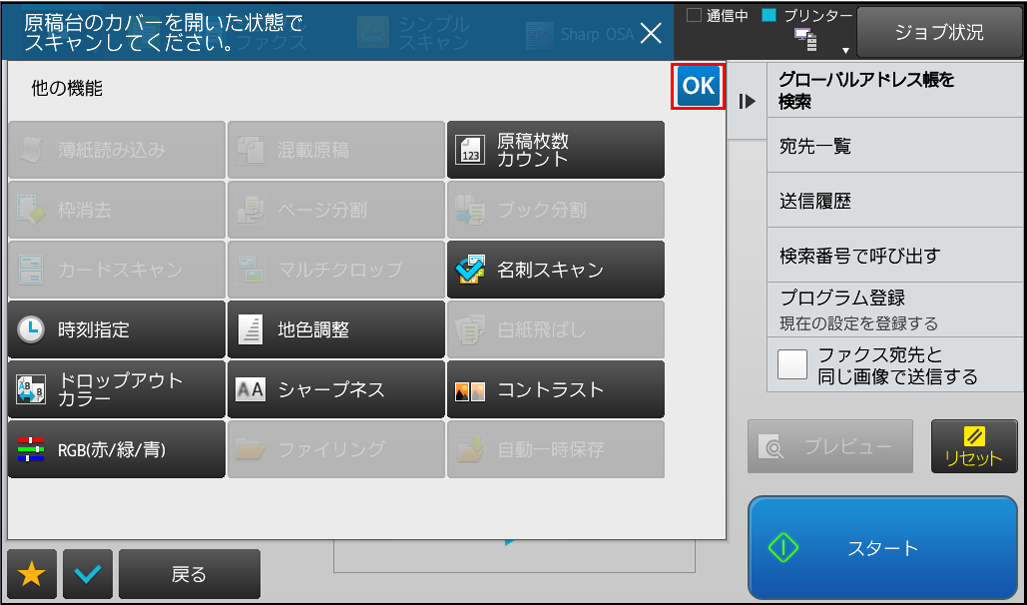Image resolution: width=1027 pixels, height=605 pixels.
Task: Open RGB(赤/緑/青) color adjustment
Action: [x=117, y=449]
